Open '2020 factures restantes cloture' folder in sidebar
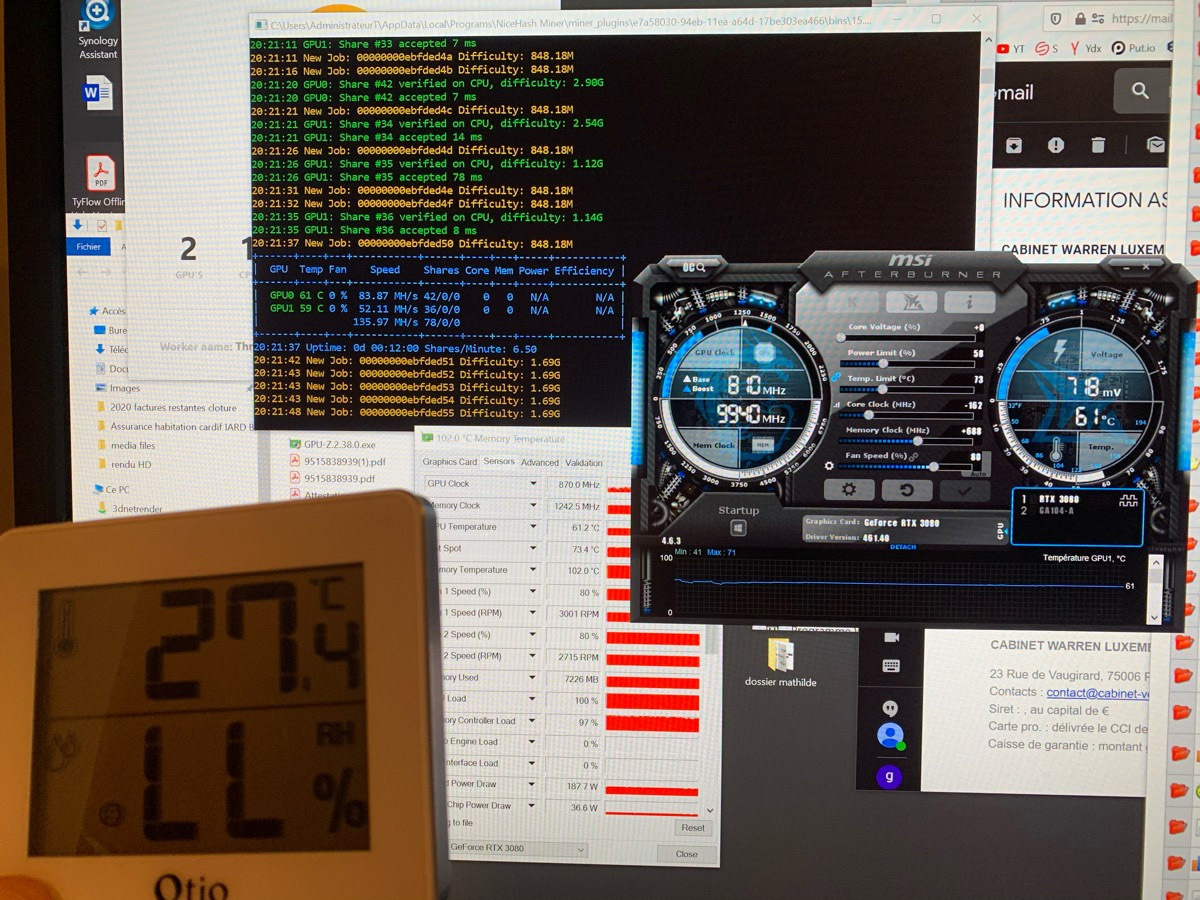This screenshot has width=1200, height=900. click(x=166, y=408)
